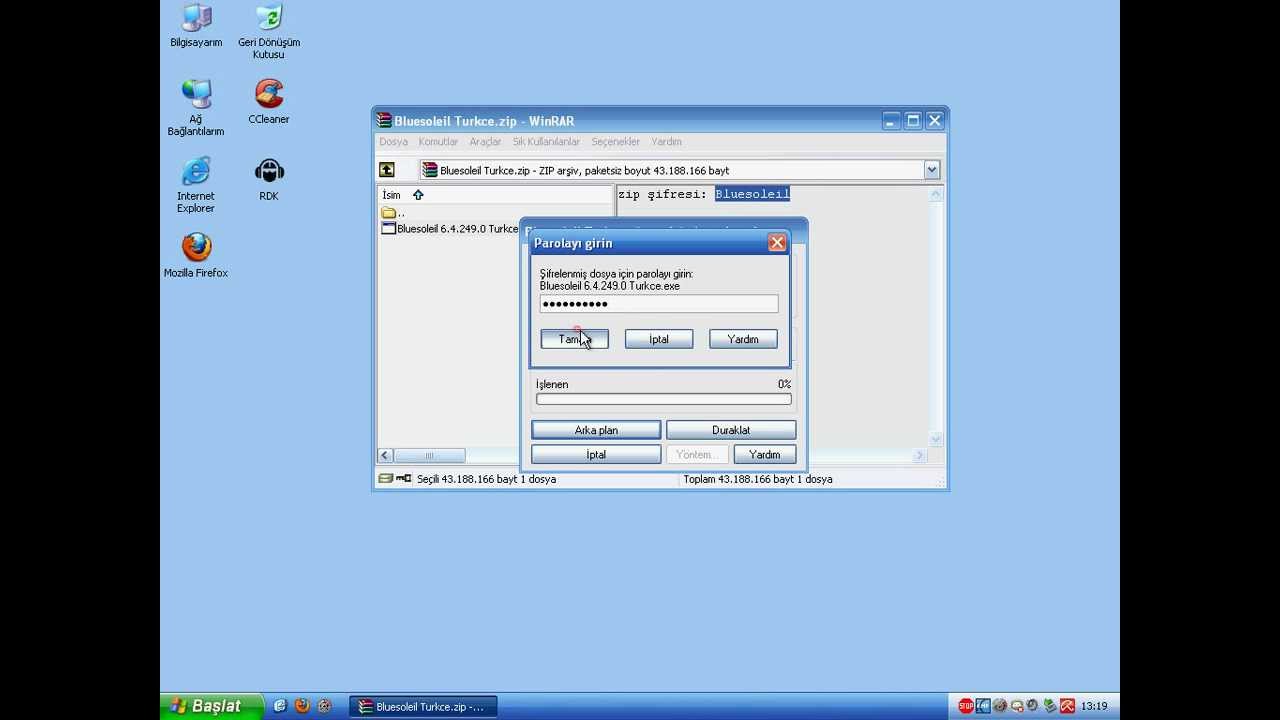The image size is (1280, 720).
Task: Minimize the WinRAR window
Action: [x=891, y=121]
